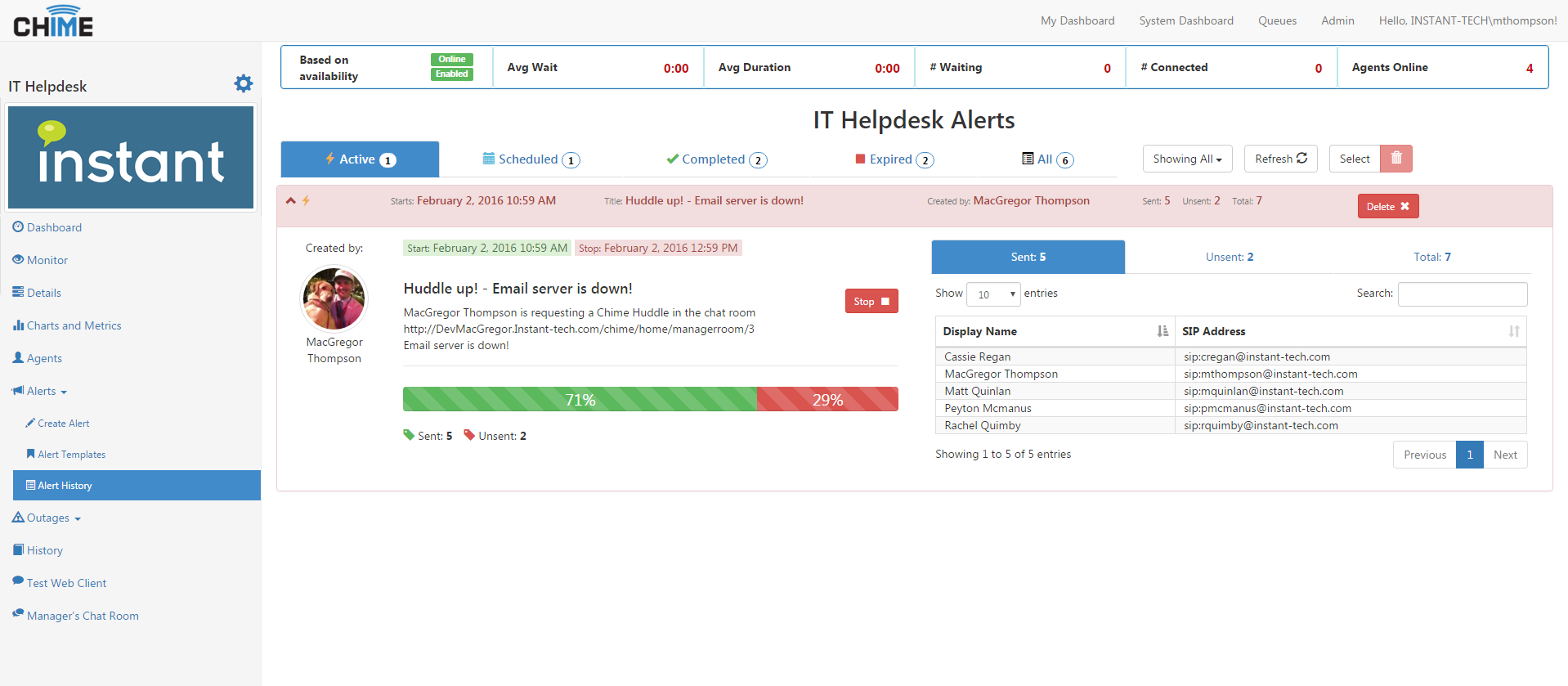
Task: Click the queue settings gear icon
Action: 244,83
